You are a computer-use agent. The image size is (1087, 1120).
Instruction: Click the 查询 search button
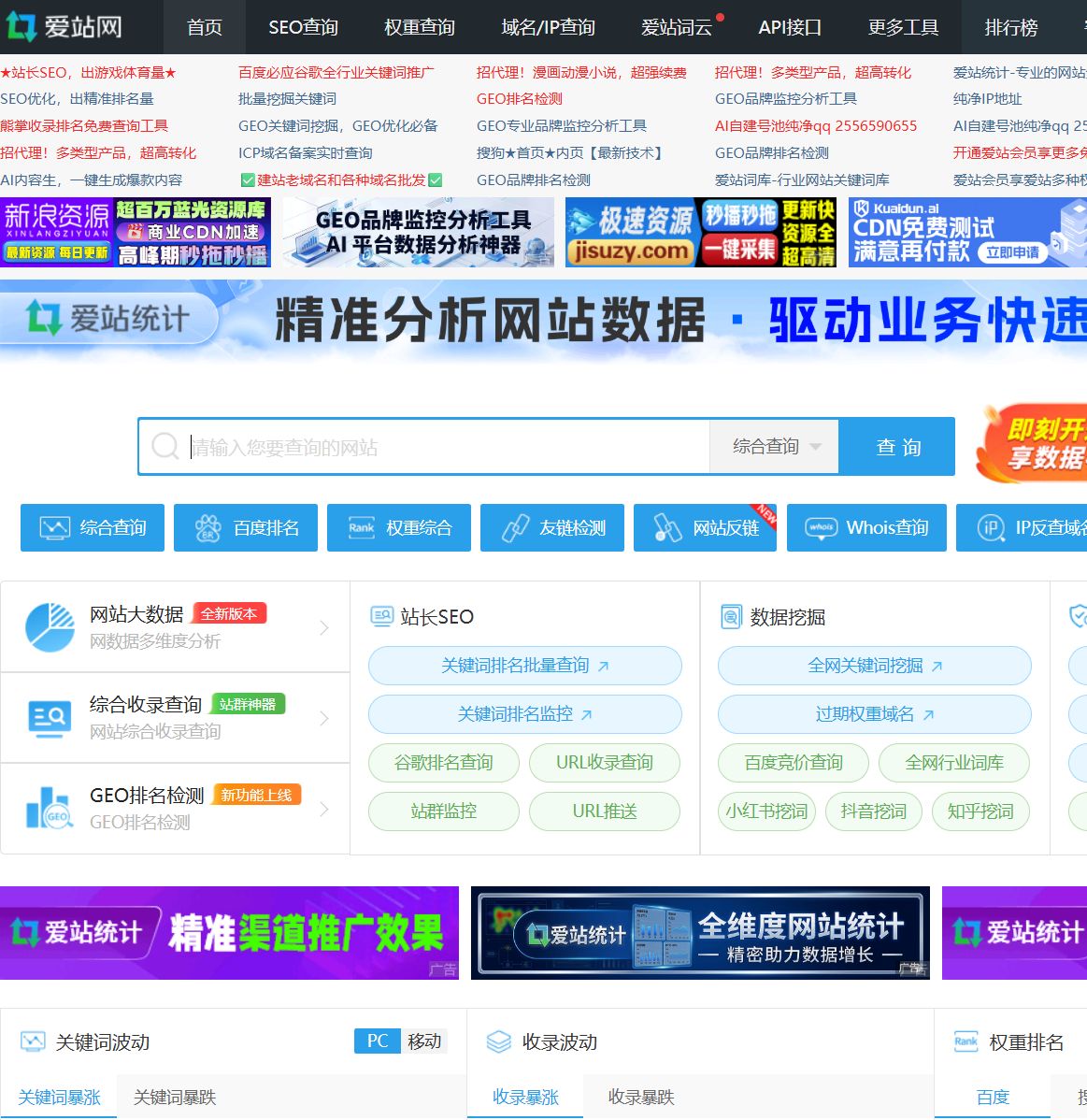click(x=897, y=447)
